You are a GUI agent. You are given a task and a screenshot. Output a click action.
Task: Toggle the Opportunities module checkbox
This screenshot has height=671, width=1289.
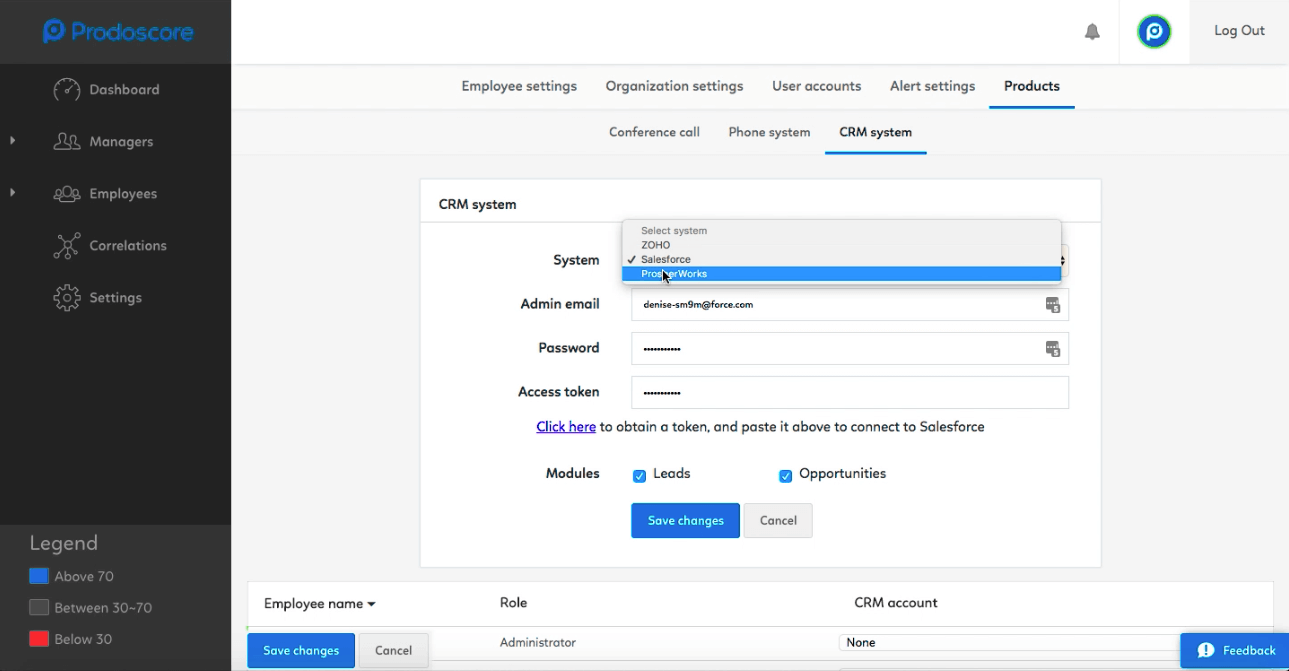point(786,476)
